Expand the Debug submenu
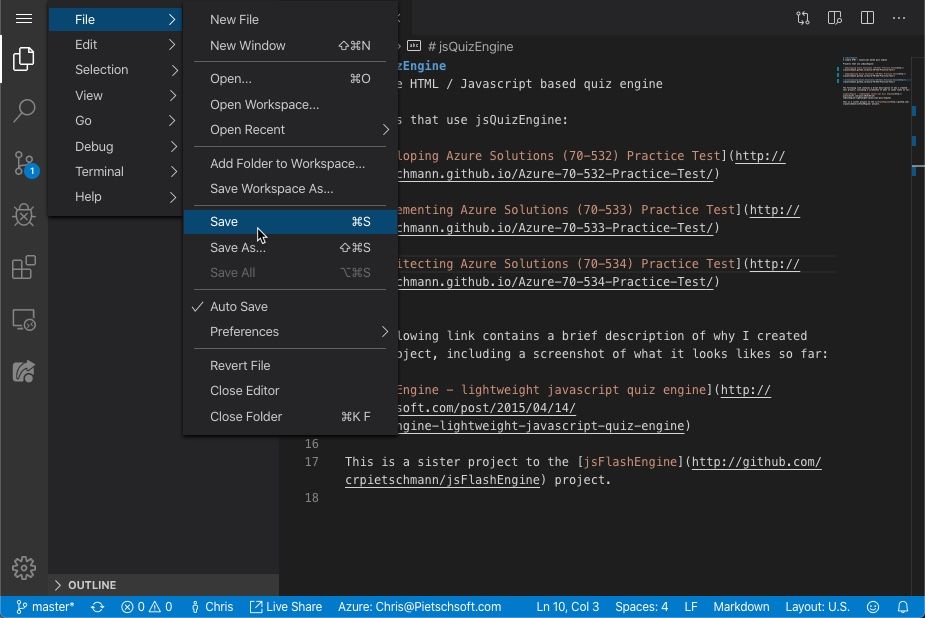This screenshot has width=925, height=618. pos(116,146)
